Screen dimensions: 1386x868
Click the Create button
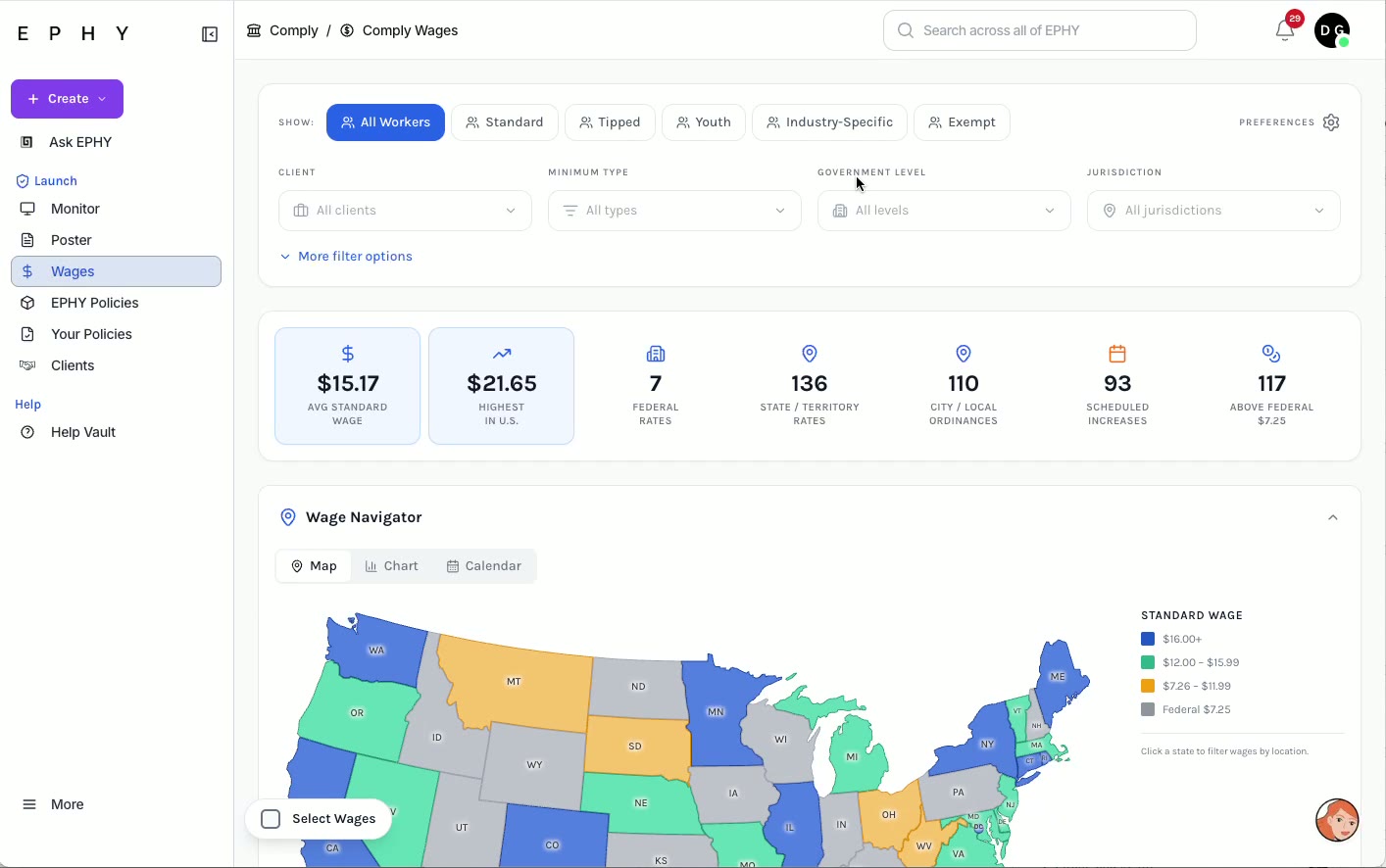coord(67,99)
